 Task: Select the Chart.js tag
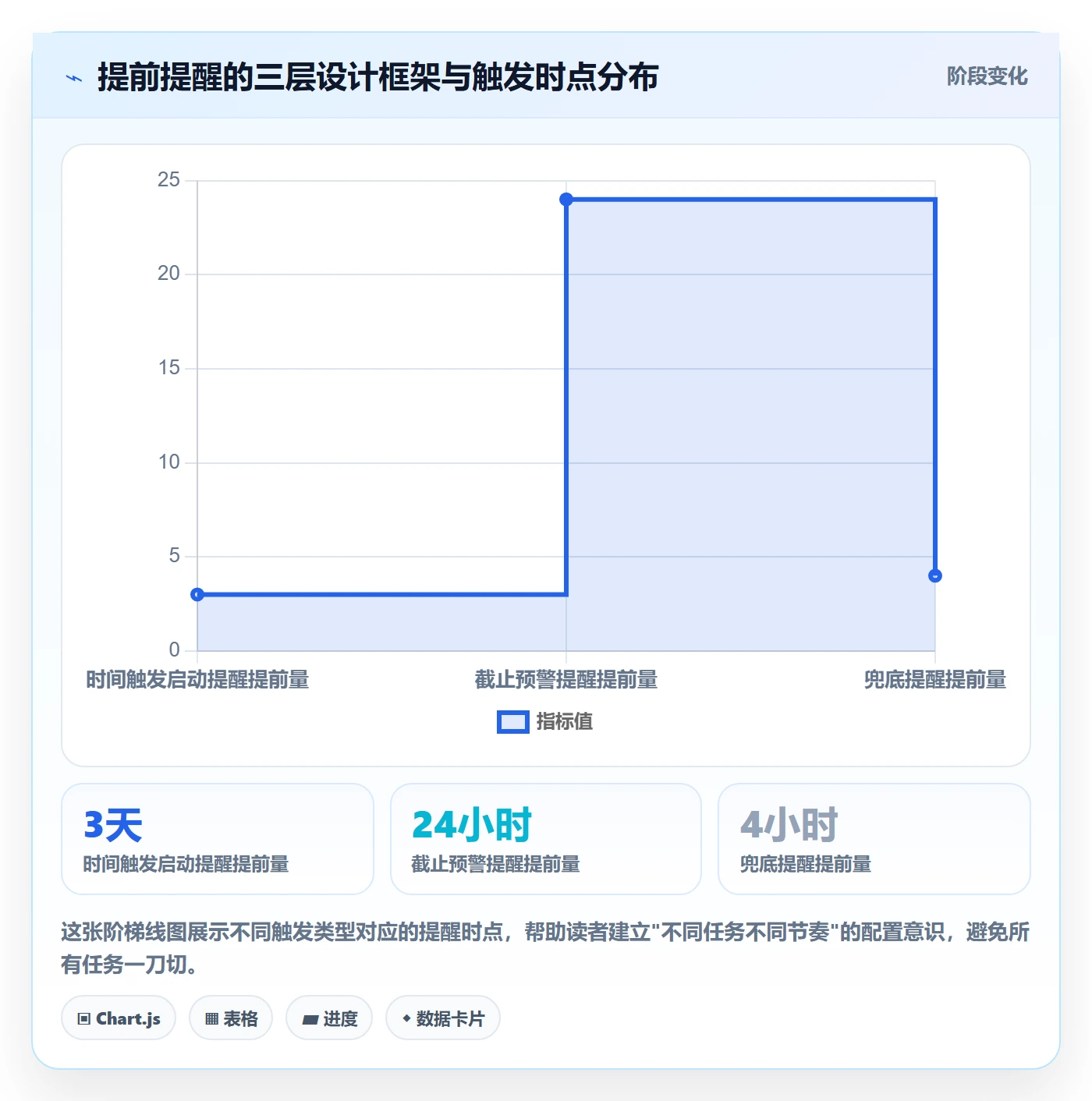(119, 1018)
